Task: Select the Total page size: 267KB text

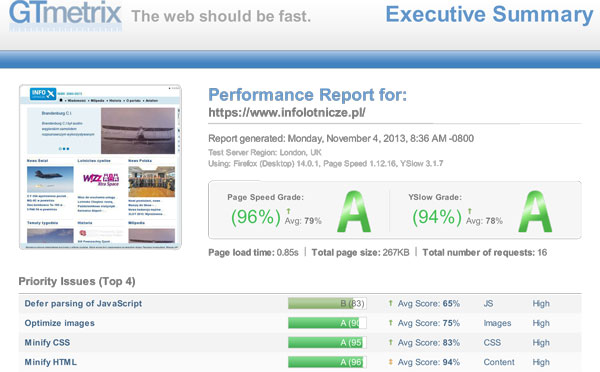Action: coord(360,253)
